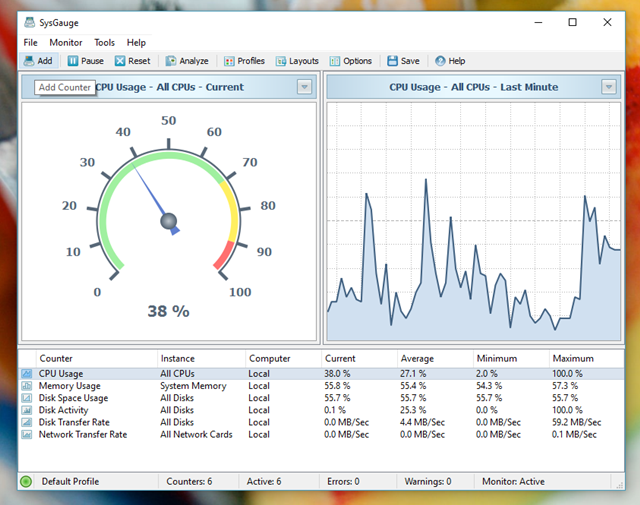Sort by the Computer column header

(284, 358)
